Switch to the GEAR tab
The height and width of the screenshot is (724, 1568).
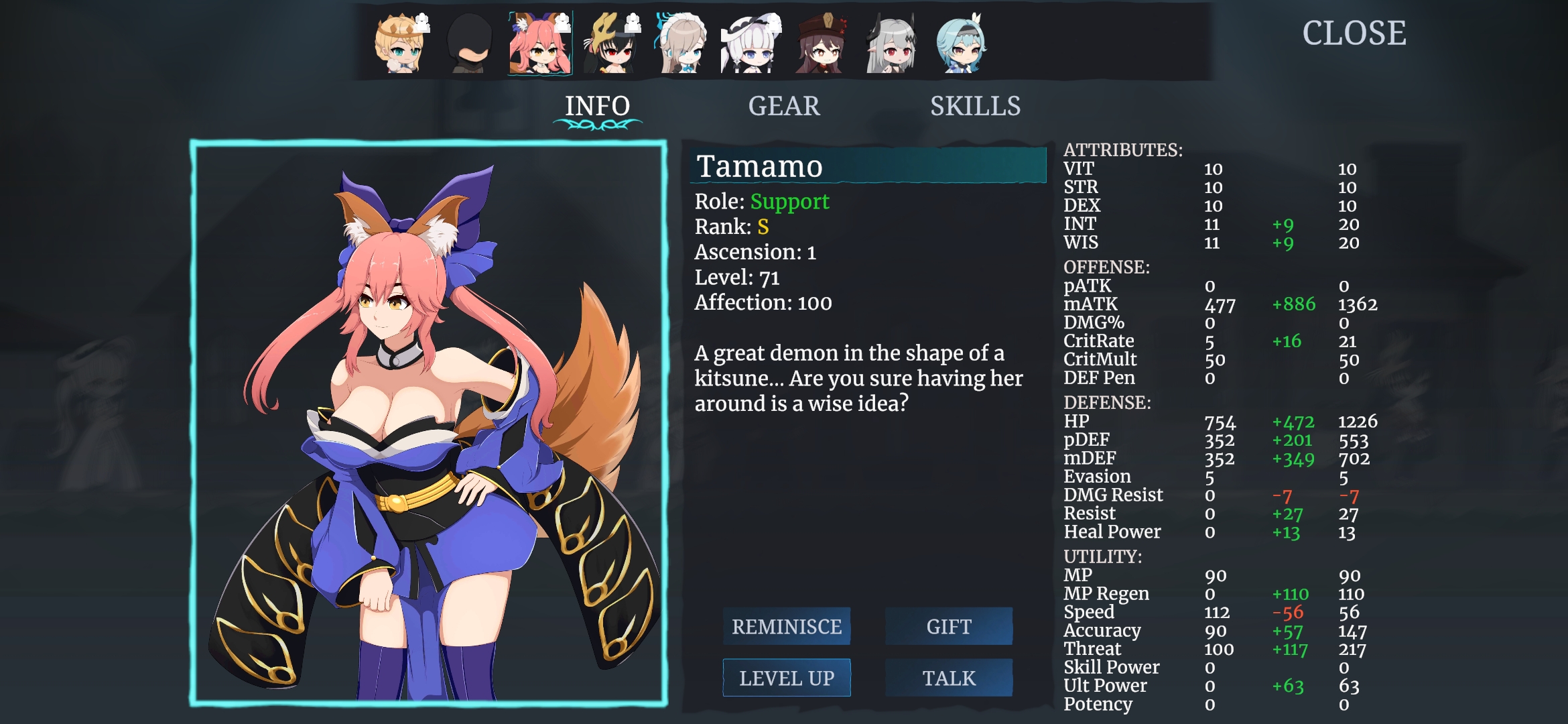784,106
